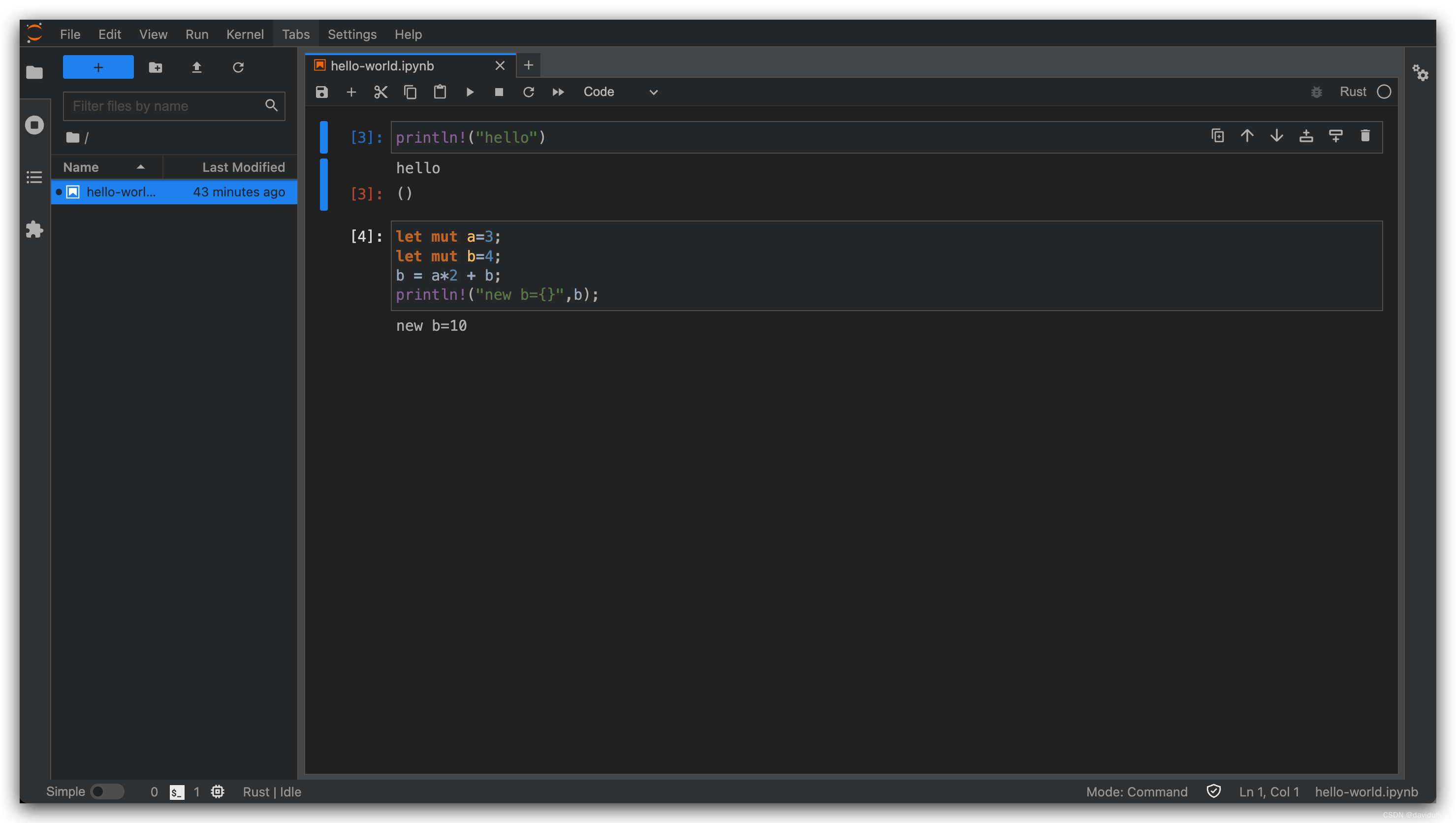Move the cell down

[x=1276, y=136]
